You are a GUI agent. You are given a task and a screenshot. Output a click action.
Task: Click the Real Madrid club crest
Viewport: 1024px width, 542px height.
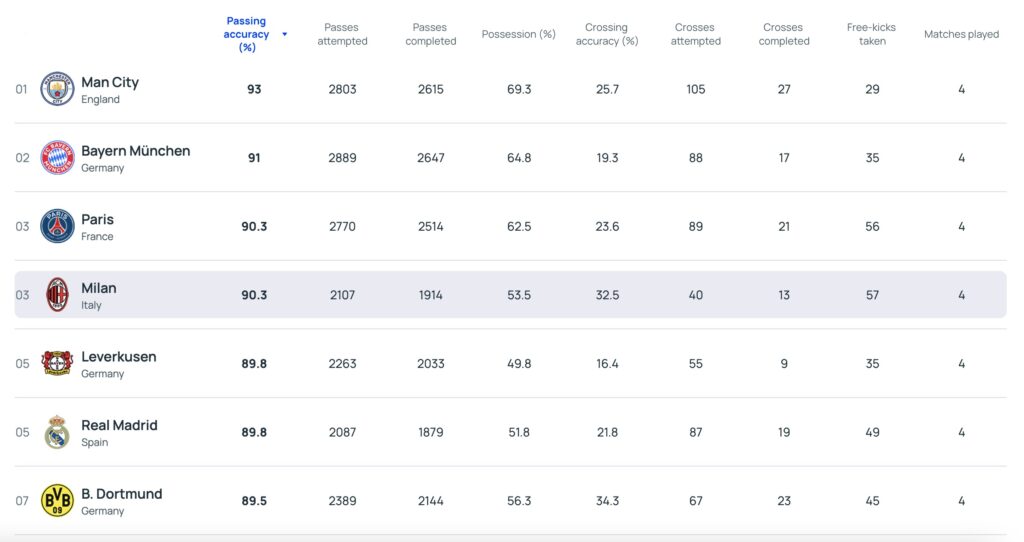[57, 432]
